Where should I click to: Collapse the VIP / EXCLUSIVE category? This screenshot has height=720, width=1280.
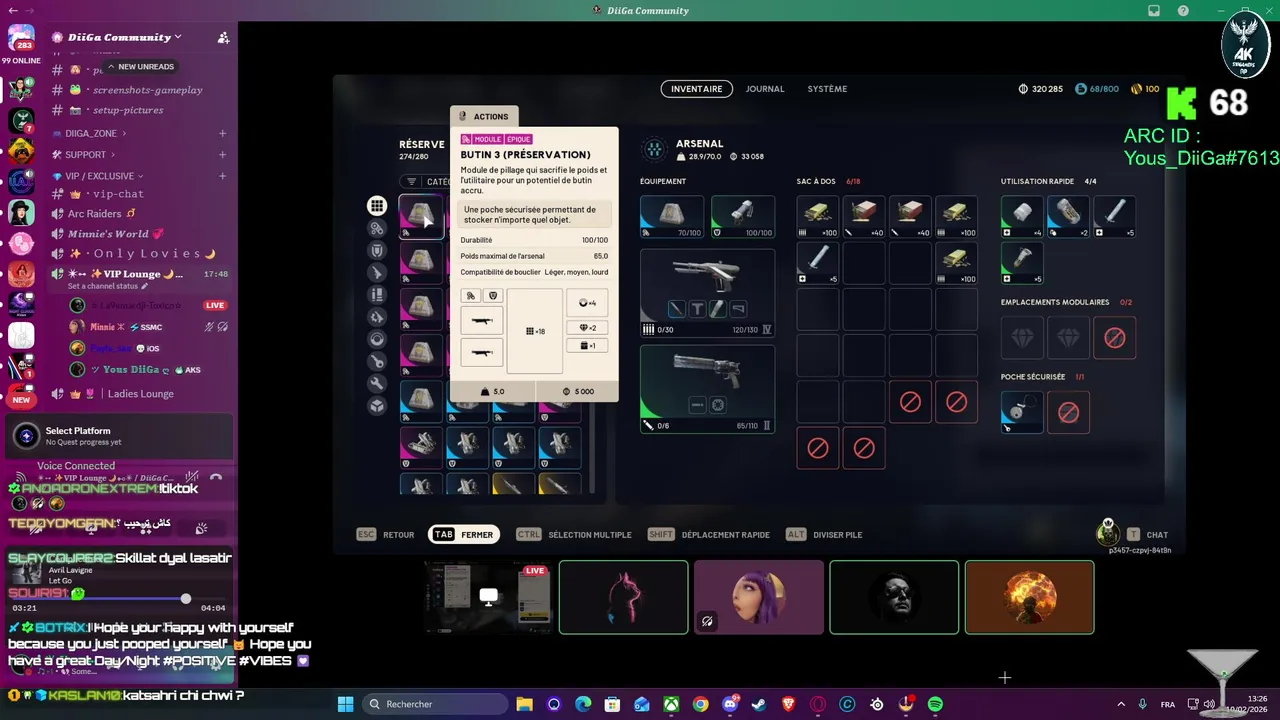(98, 176)
